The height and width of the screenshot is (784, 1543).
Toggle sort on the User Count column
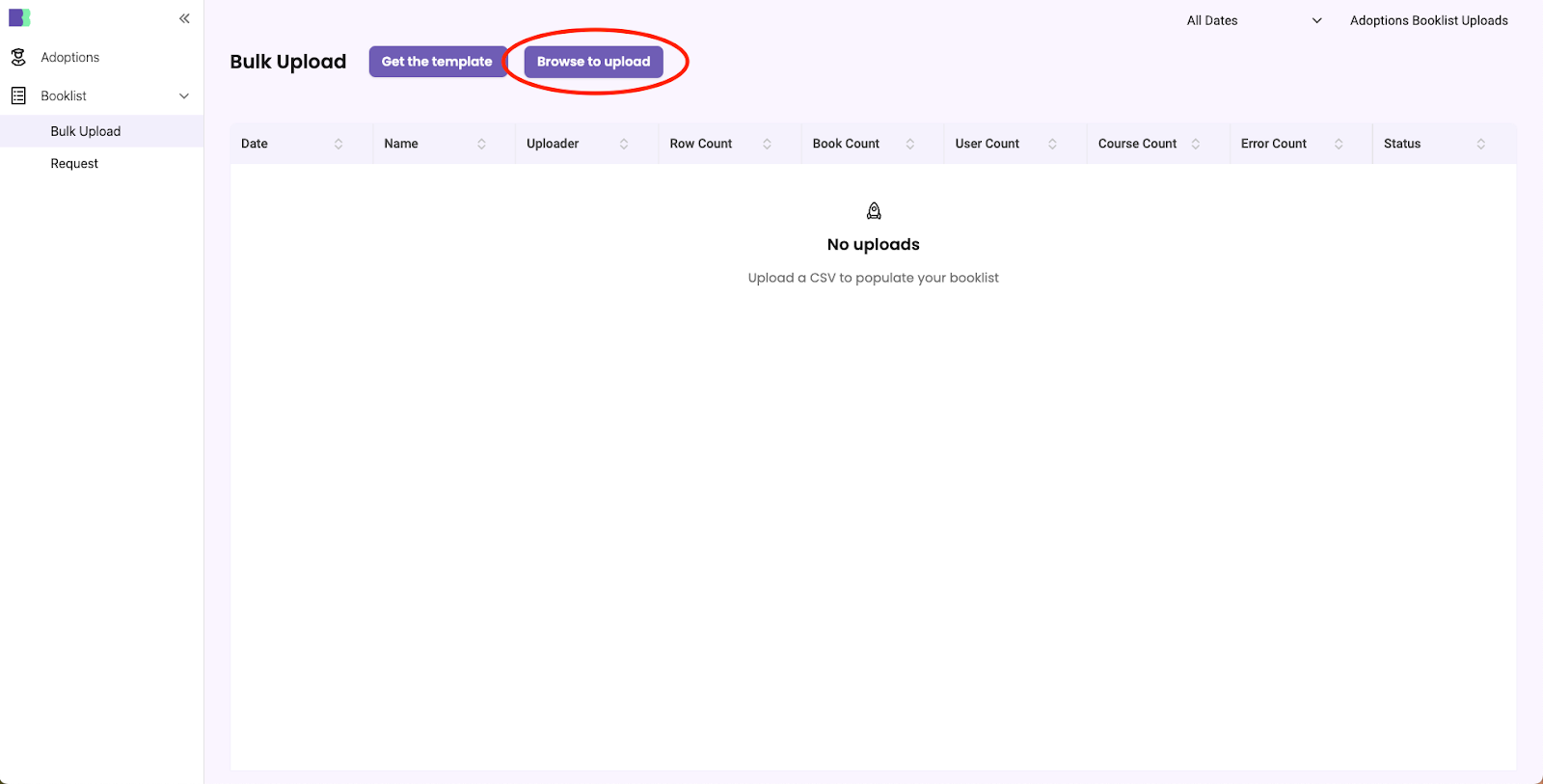[1052, 144]
